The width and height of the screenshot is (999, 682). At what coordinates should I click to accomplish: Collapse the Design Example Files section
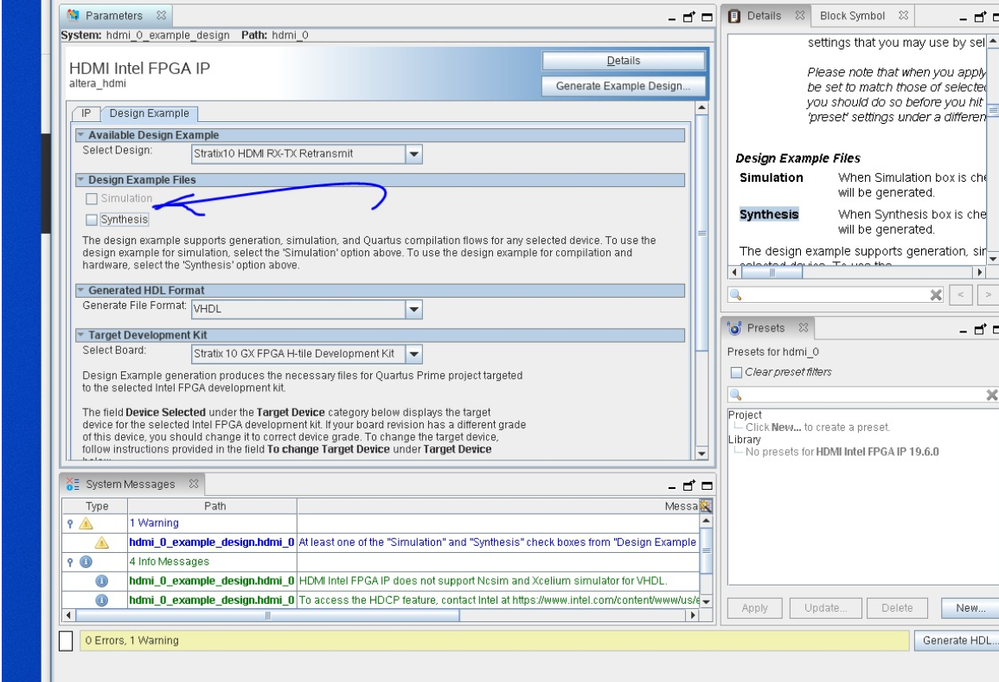(81, 180)
